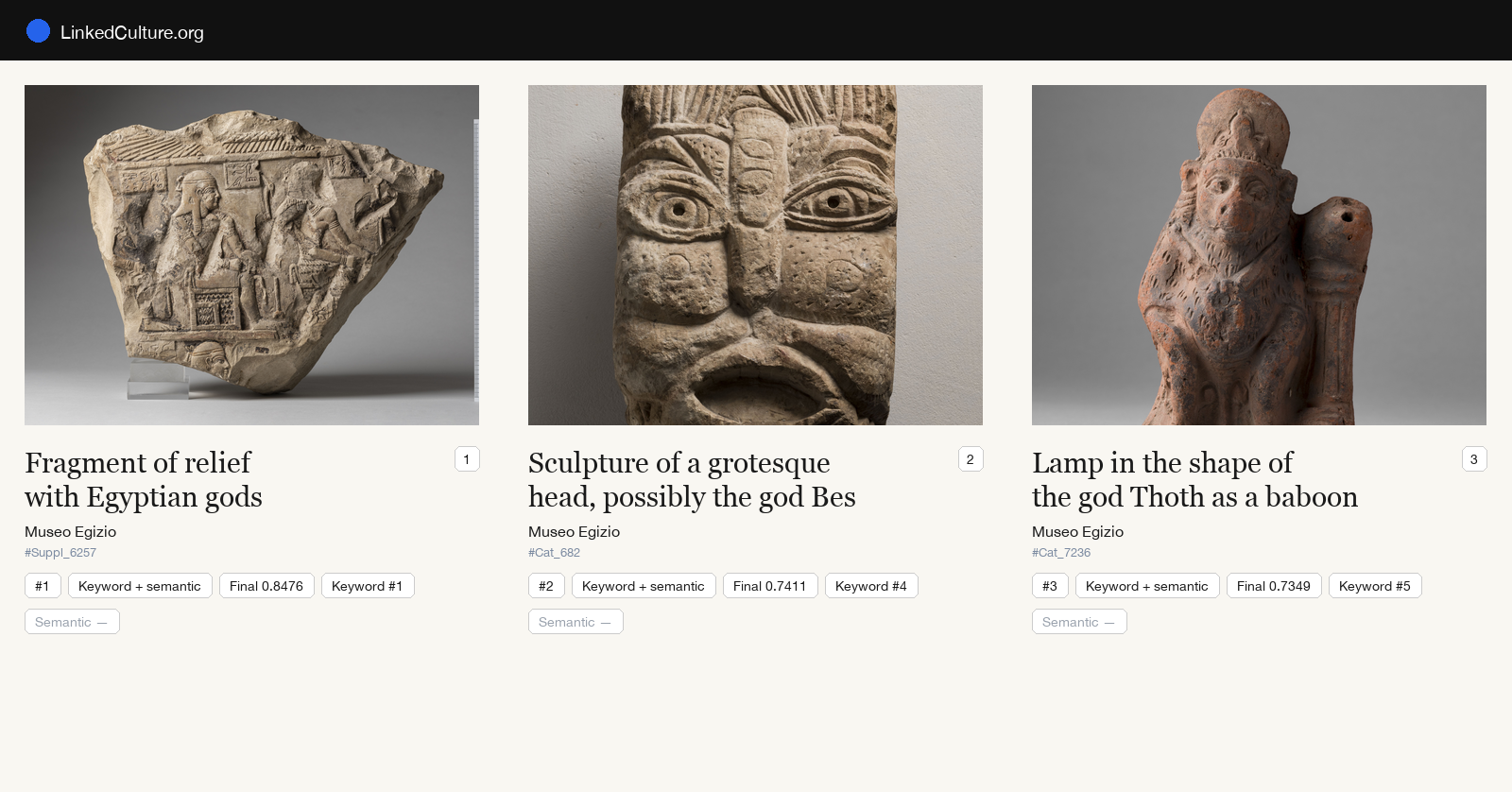Open the Fragment of relief title
The height and width of the screenshot is (792, 1512).
[144, 479]
